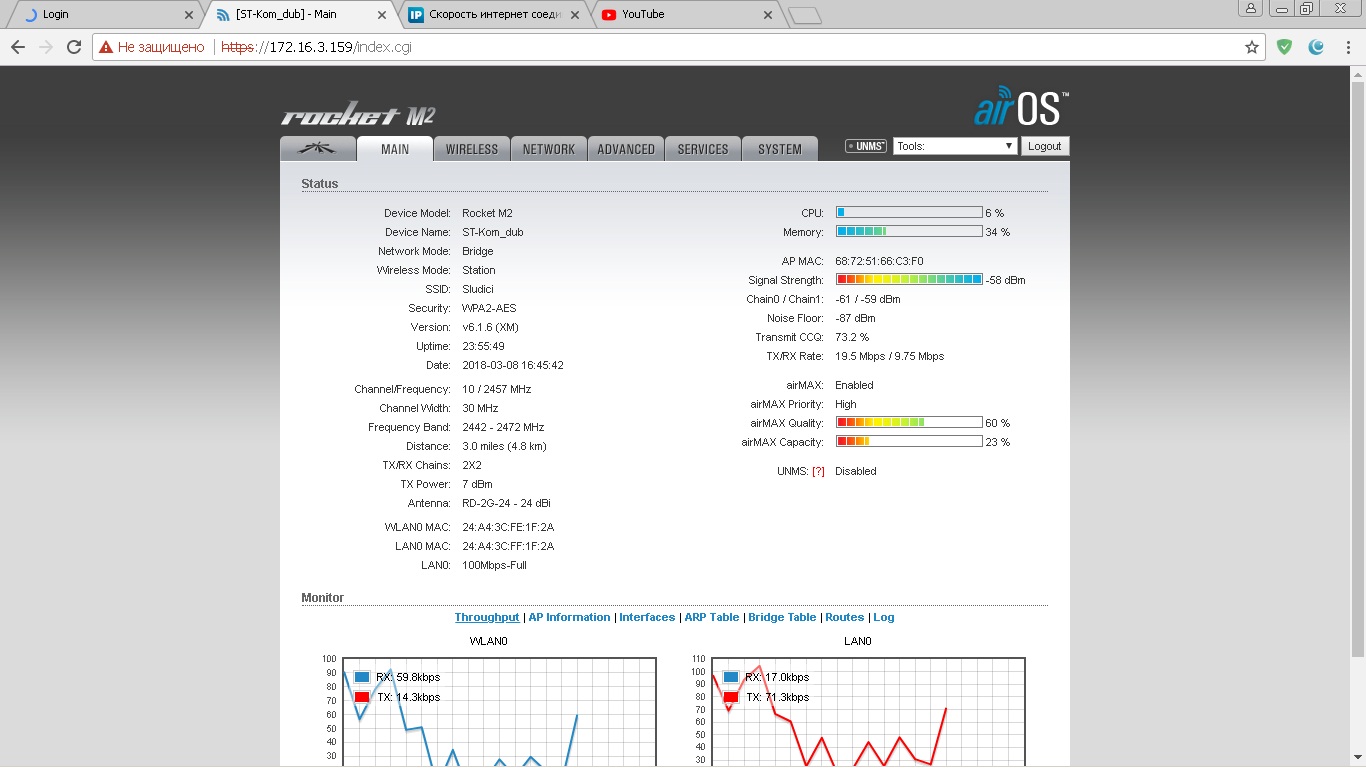The image size is (1366, 768).
Task: Open Chrome user profile icon
Action: pos(1251,8)
